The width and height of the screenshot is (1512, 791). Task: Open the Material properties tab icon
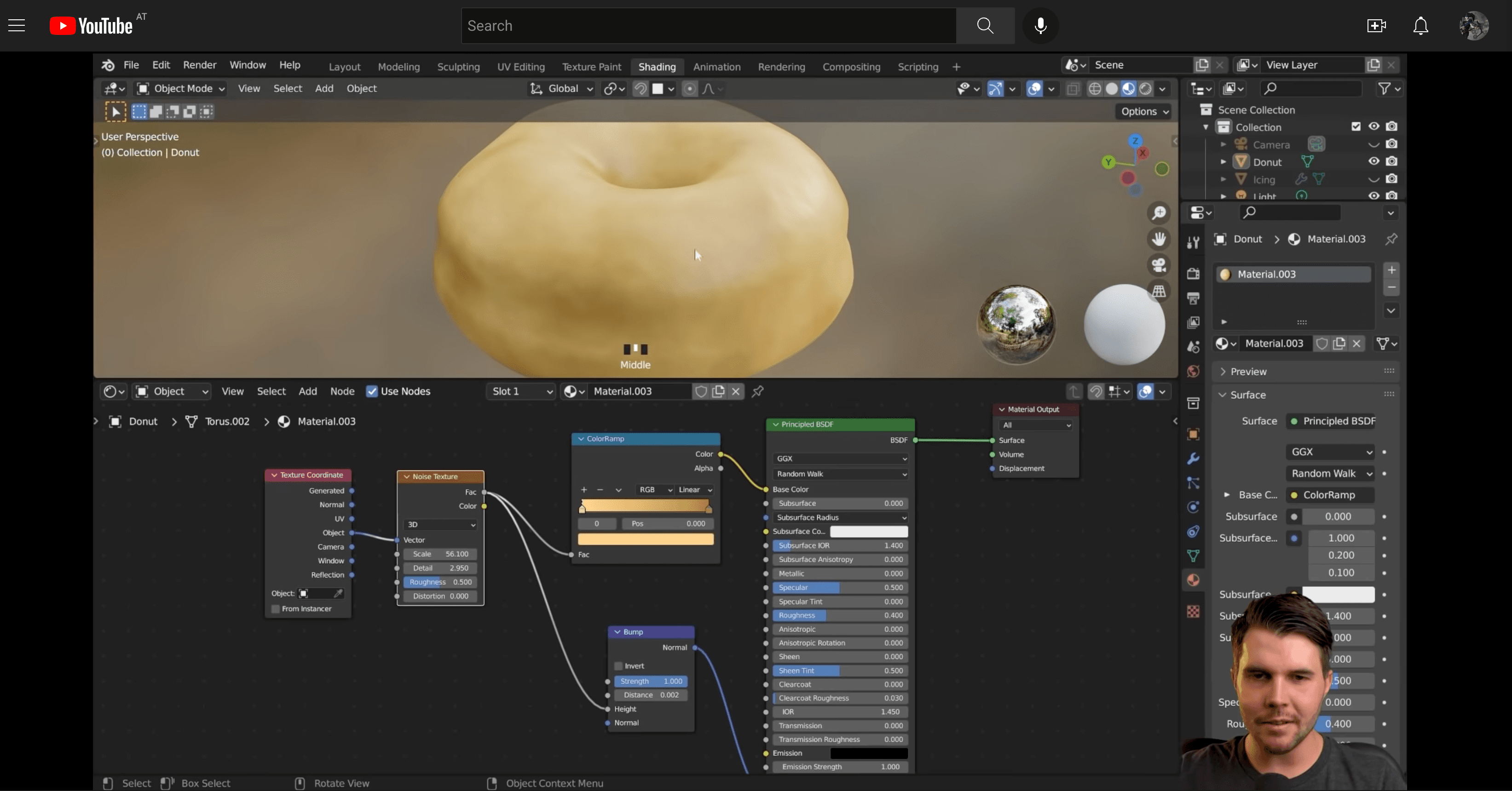click(x=1193, y=580)
